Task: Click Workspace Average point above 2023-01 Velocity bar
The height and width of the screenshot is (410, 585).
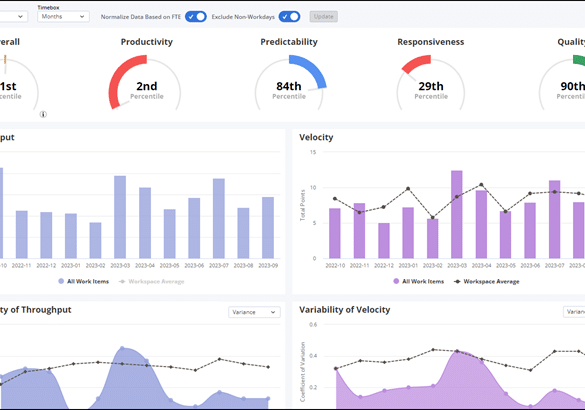Action: 408,189
